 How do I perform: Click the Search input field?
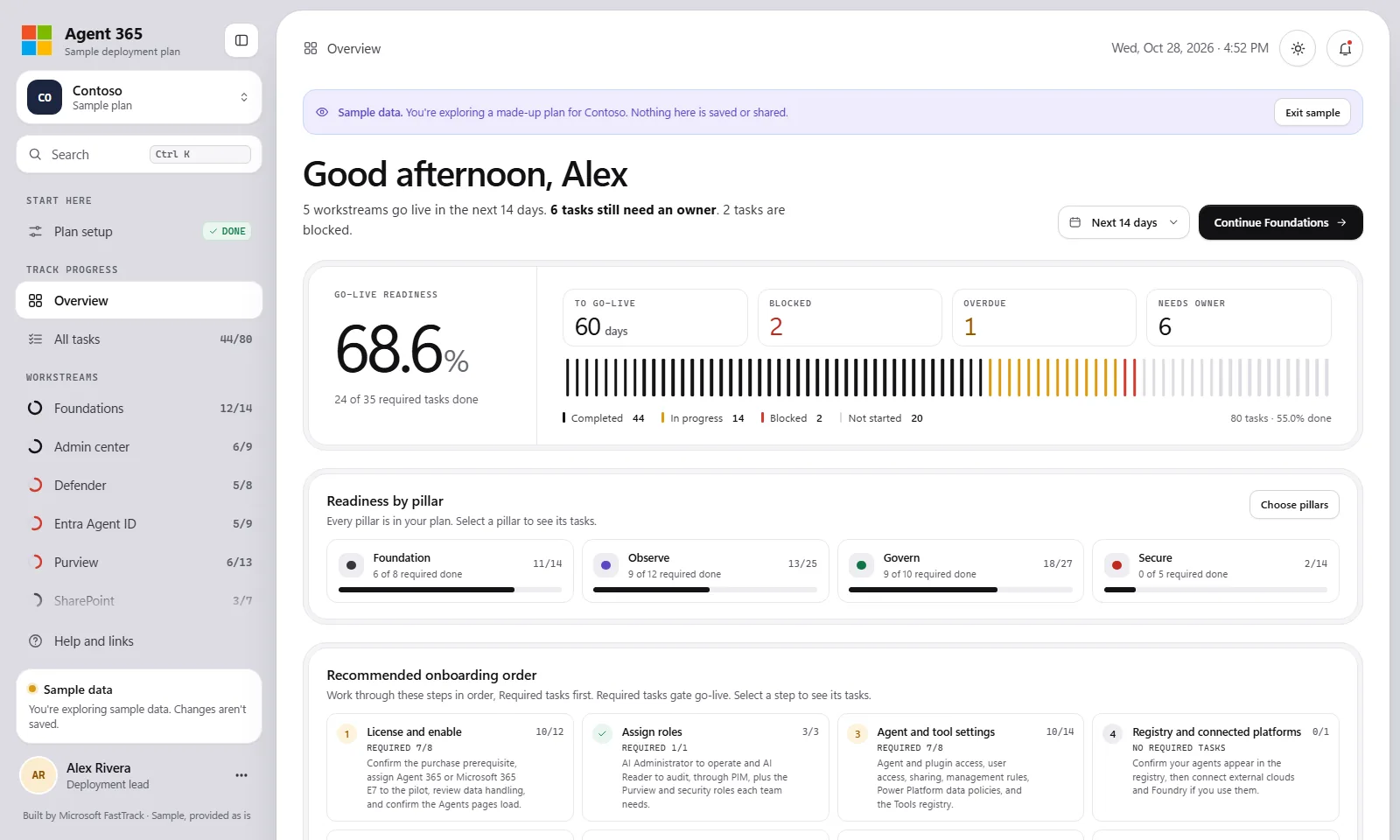point(139,154)
